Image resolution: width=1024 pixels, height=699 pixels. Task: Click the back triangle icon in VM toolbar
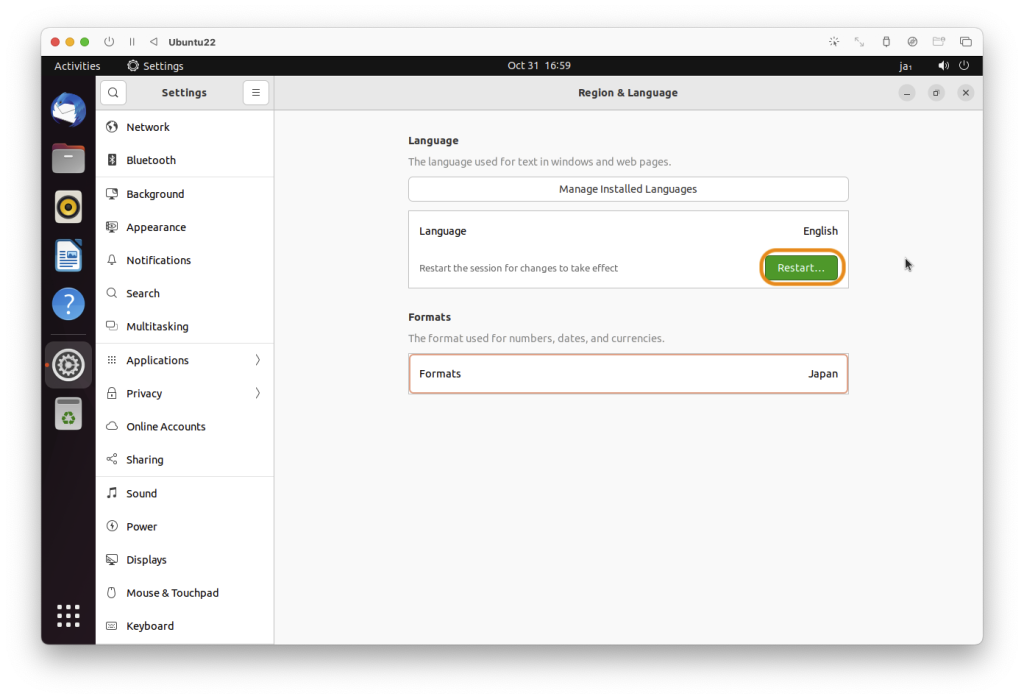pyautogui.click(x=153, y=42)
